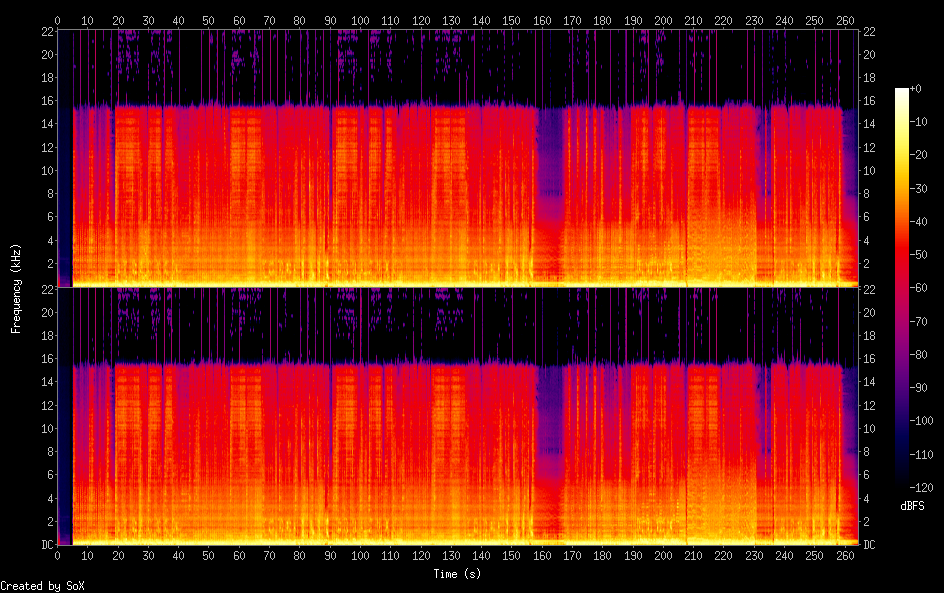Select the '-90' value on color scale
This screenshot has width=944, height=593.
918,388
